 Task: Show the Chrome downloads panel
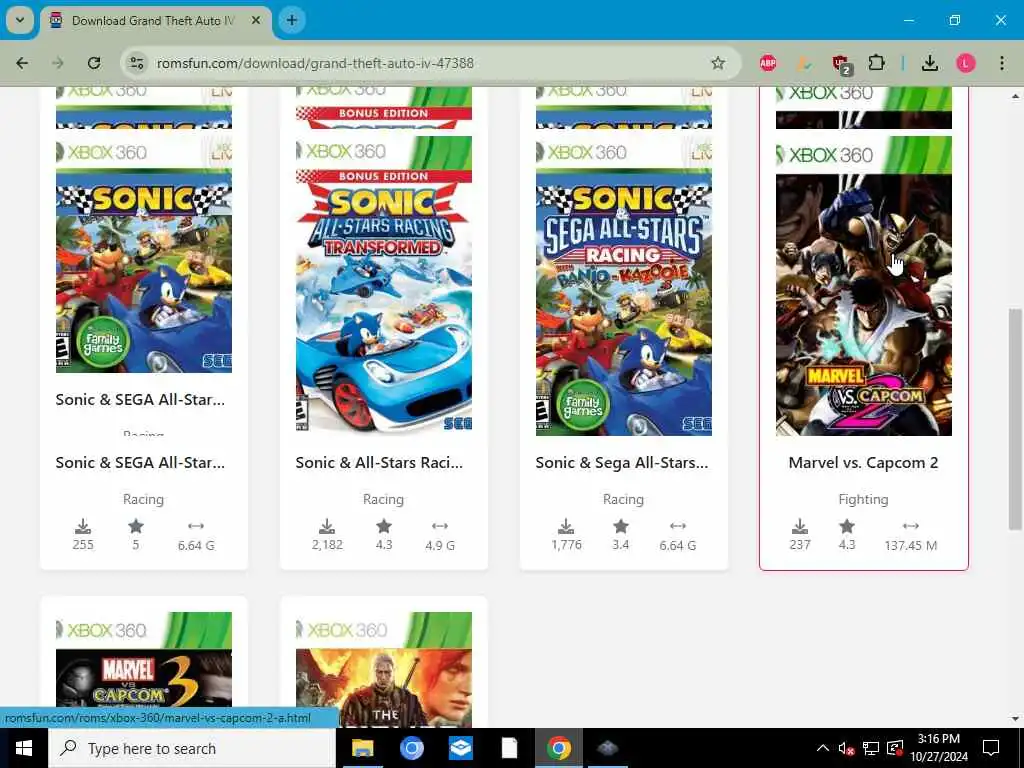930,63
